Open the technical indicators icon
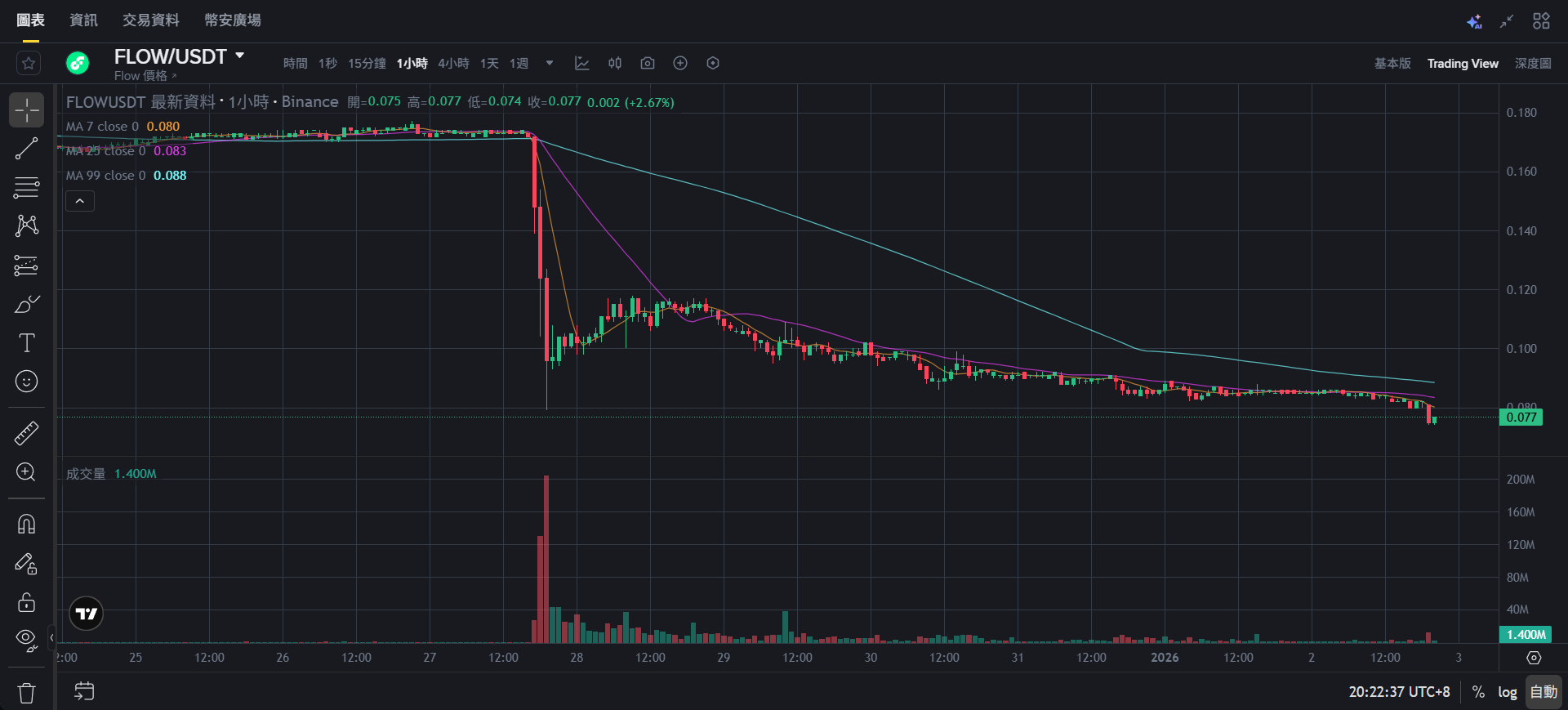The width and height of the screenshot is (1568, 710). [x=582, y=63]
